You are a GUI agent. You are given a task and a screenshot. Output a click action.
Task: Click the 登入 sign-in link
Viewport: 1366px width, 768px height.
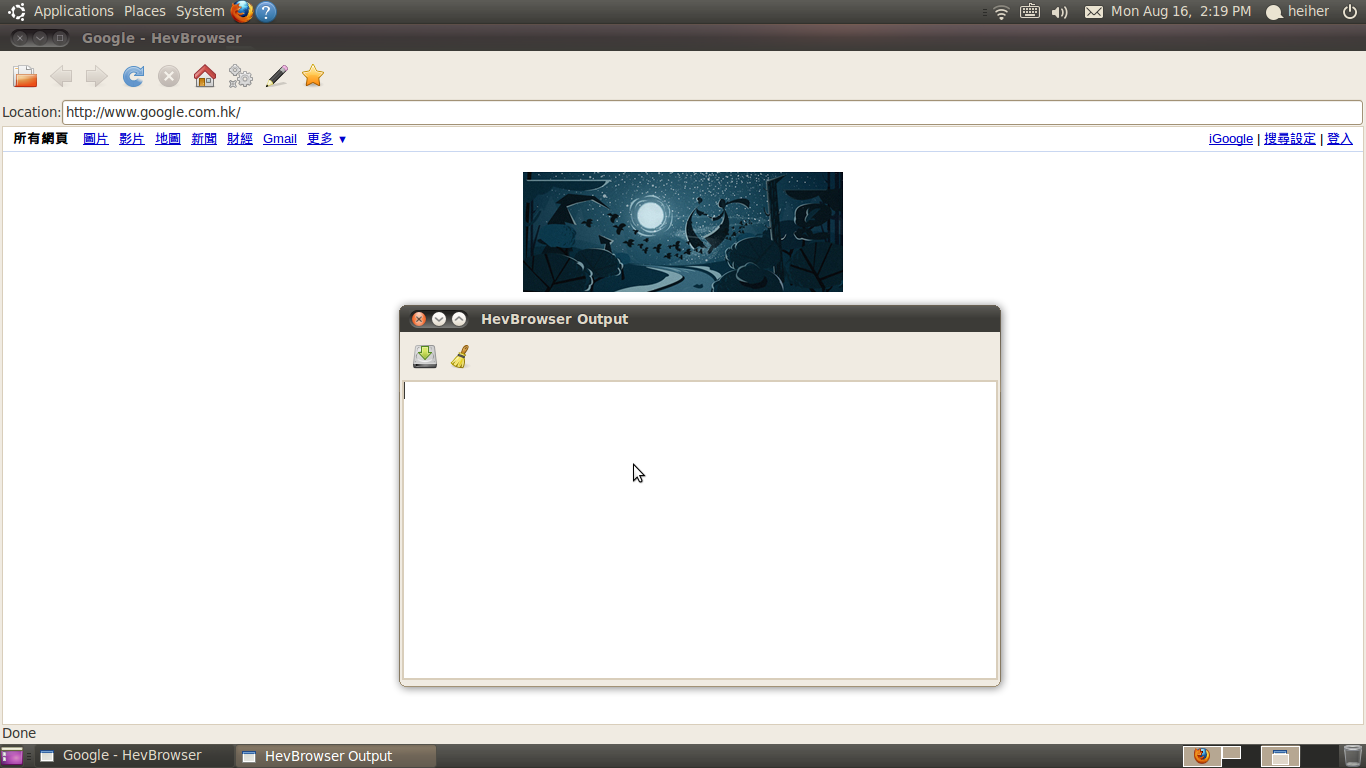[x=1340, y=139]
